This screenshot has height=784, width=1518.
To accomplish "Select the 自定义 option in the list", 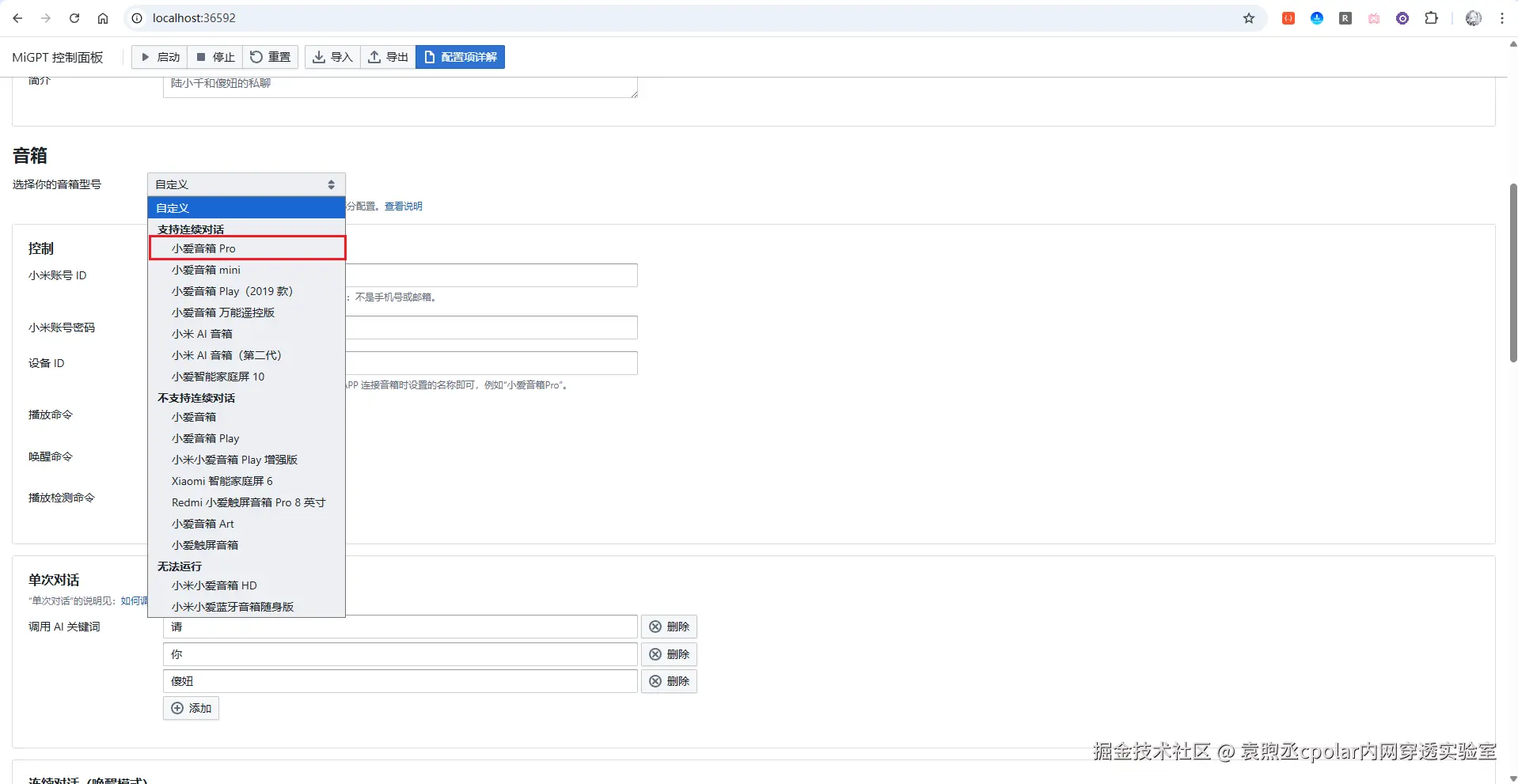I will point(246,208).
